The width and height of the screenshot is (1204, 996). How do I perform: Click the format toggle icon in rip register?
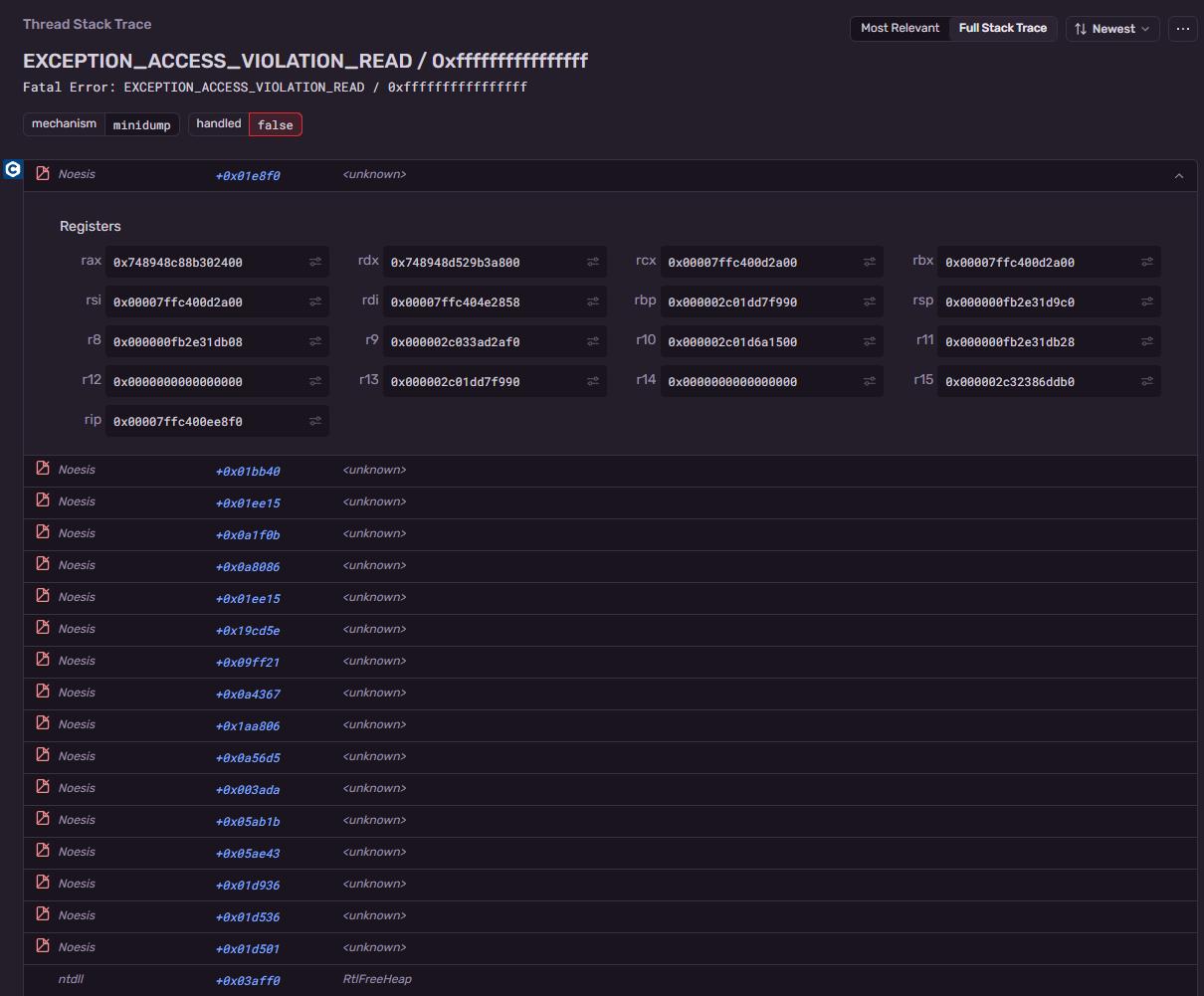pyautogui.click(x=315, y=422)
